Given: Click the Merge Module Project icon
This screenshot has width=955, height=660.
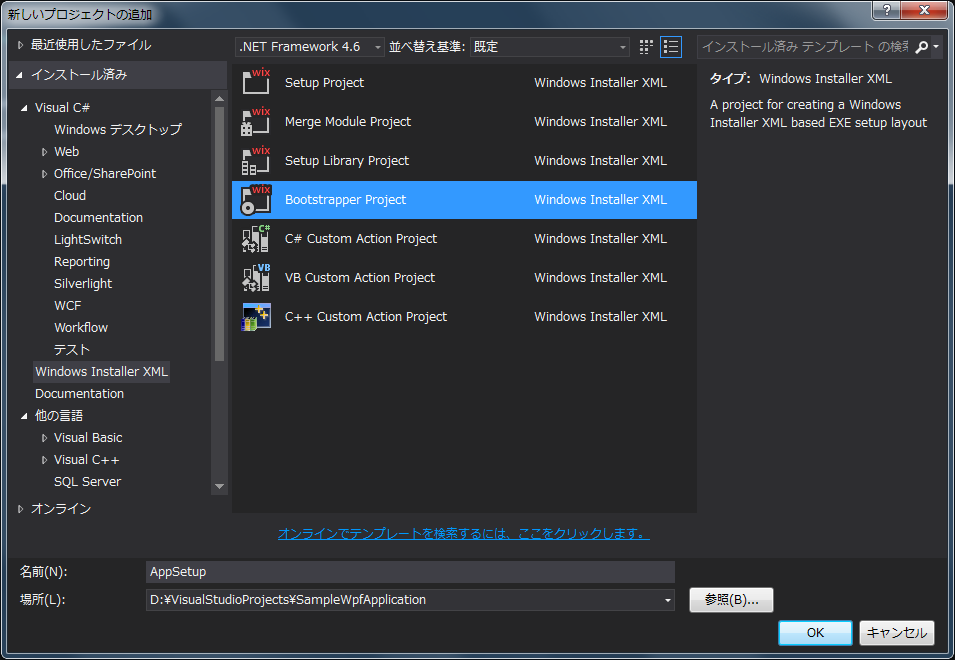Looking at the screenshot, I should [x=256, y=122].
